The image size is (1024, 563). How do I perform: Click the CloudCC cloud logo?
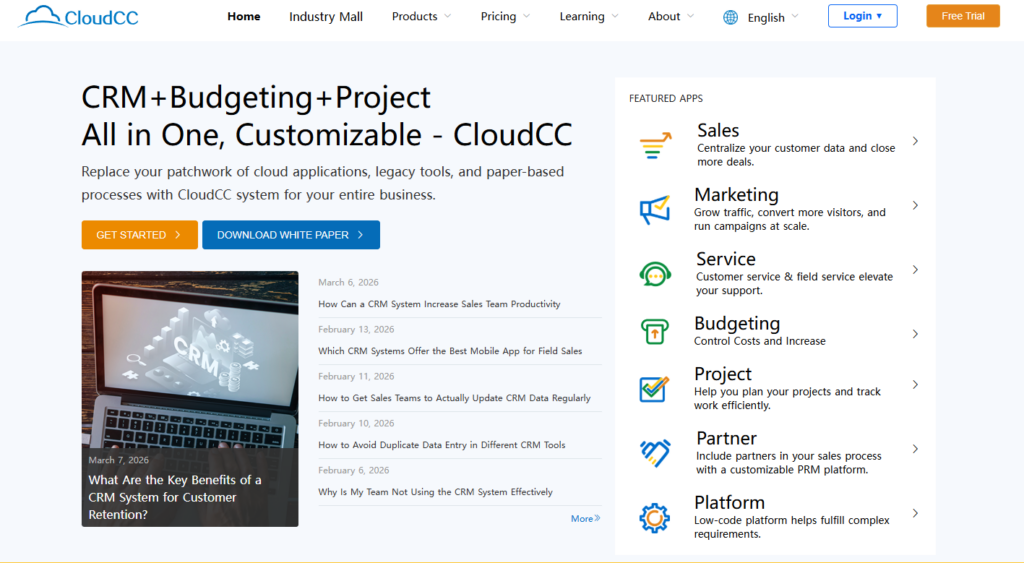pyautogui.click(x=78, y=16)
